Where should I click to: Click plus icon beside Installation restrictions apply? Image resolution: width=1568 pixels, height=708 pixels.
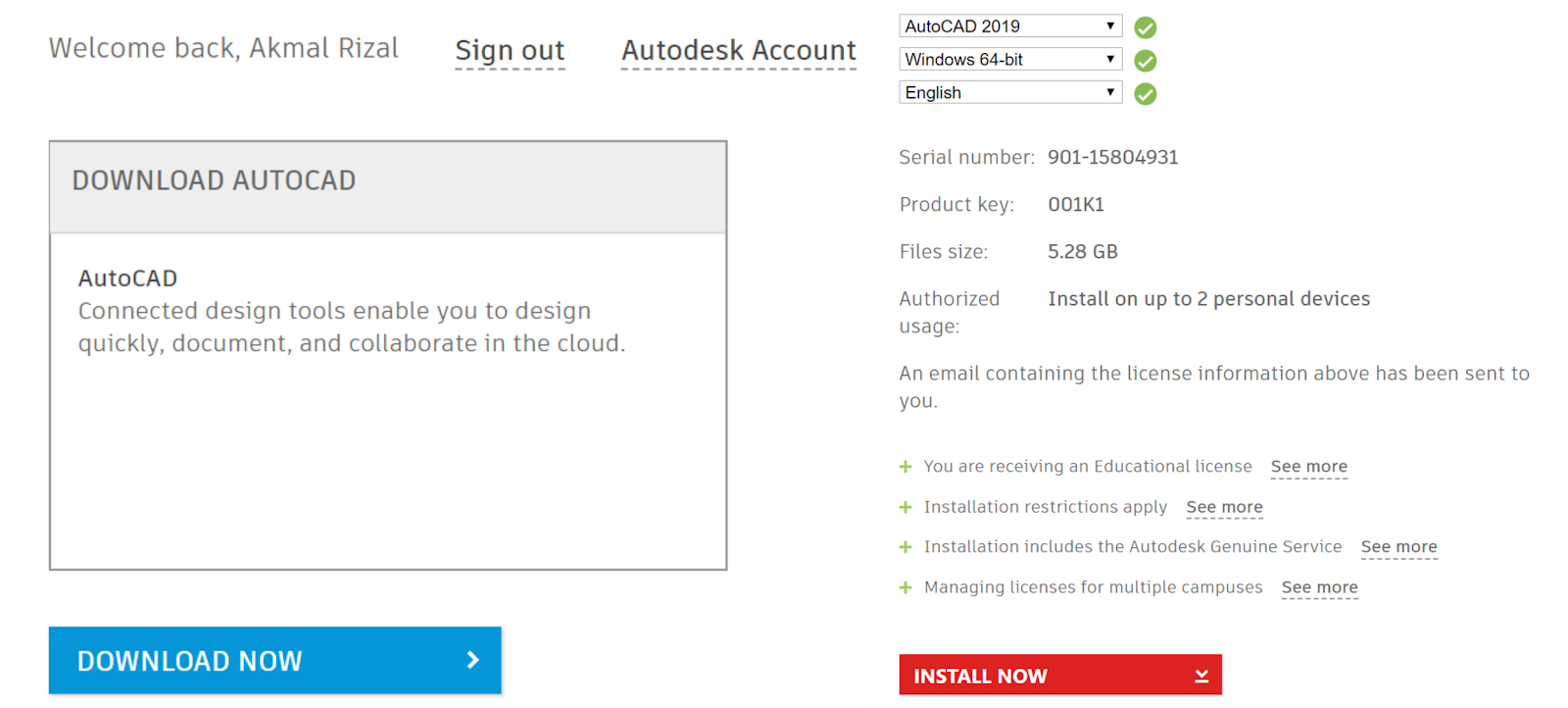tap(906, 507)
